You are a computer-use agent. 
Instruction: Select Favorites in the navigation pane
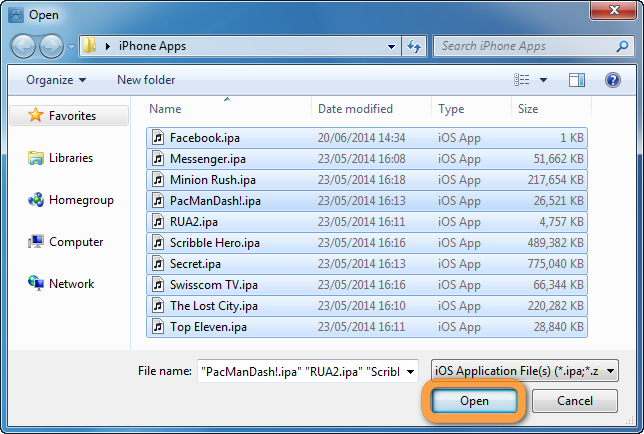pyautogui.click(x=69, y=115)
